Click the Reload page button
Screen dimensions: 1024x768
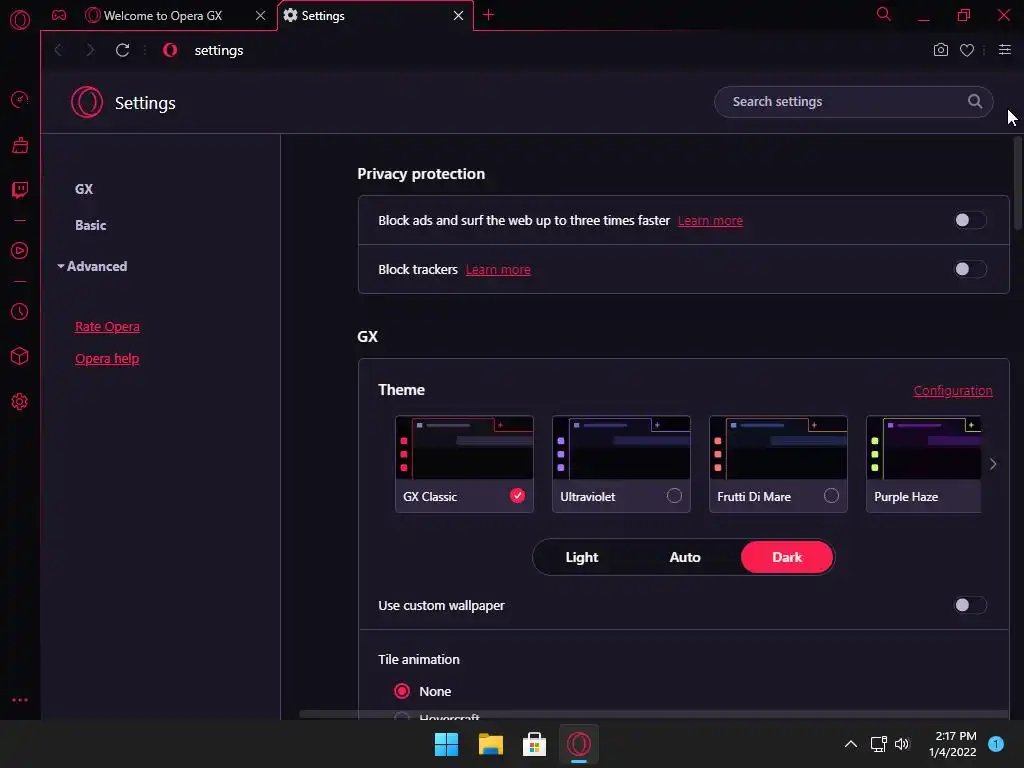[122, 50]
